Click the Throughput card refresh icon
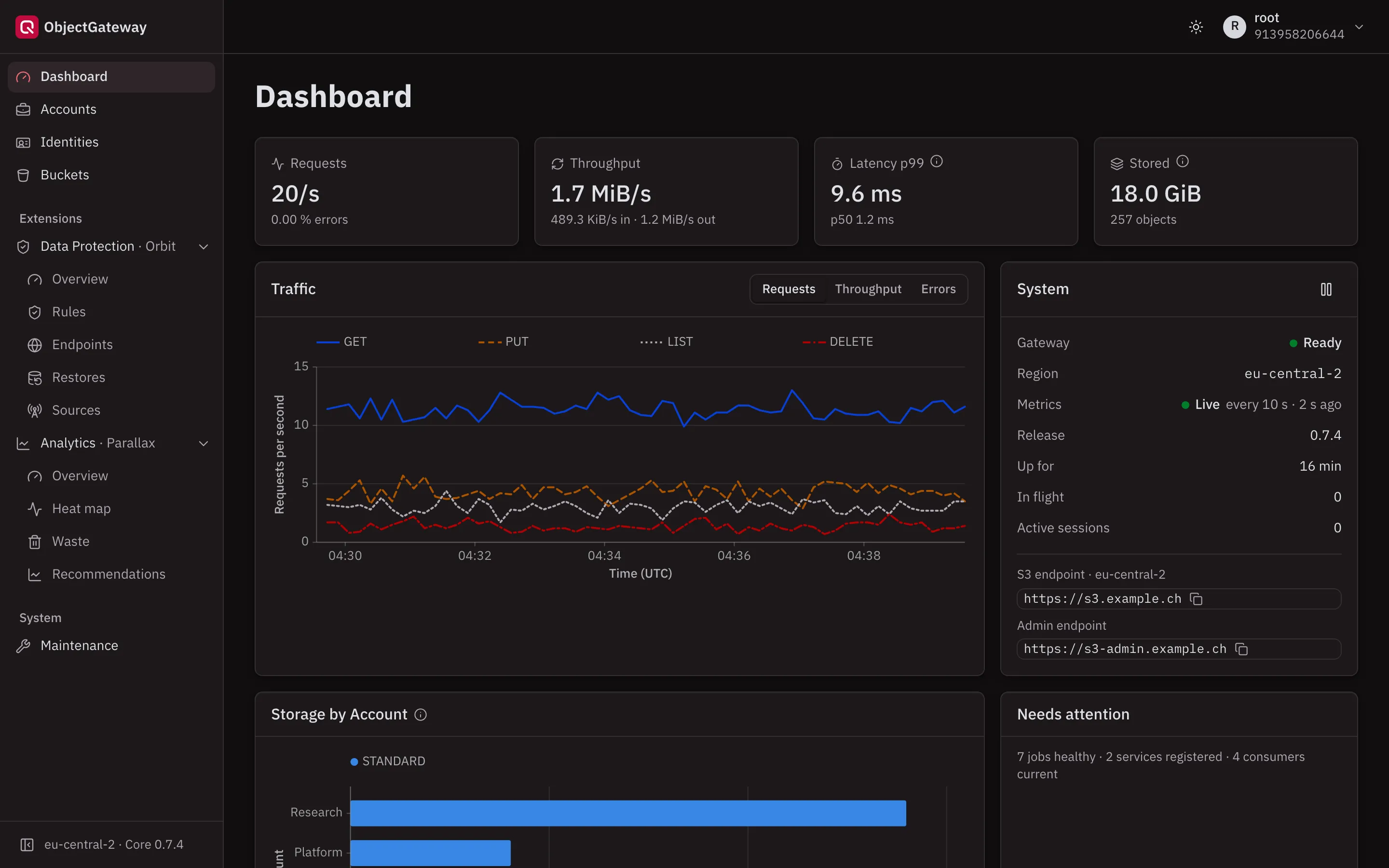The height and width of the screenshot is (868, 1389). tap(558, 164)
